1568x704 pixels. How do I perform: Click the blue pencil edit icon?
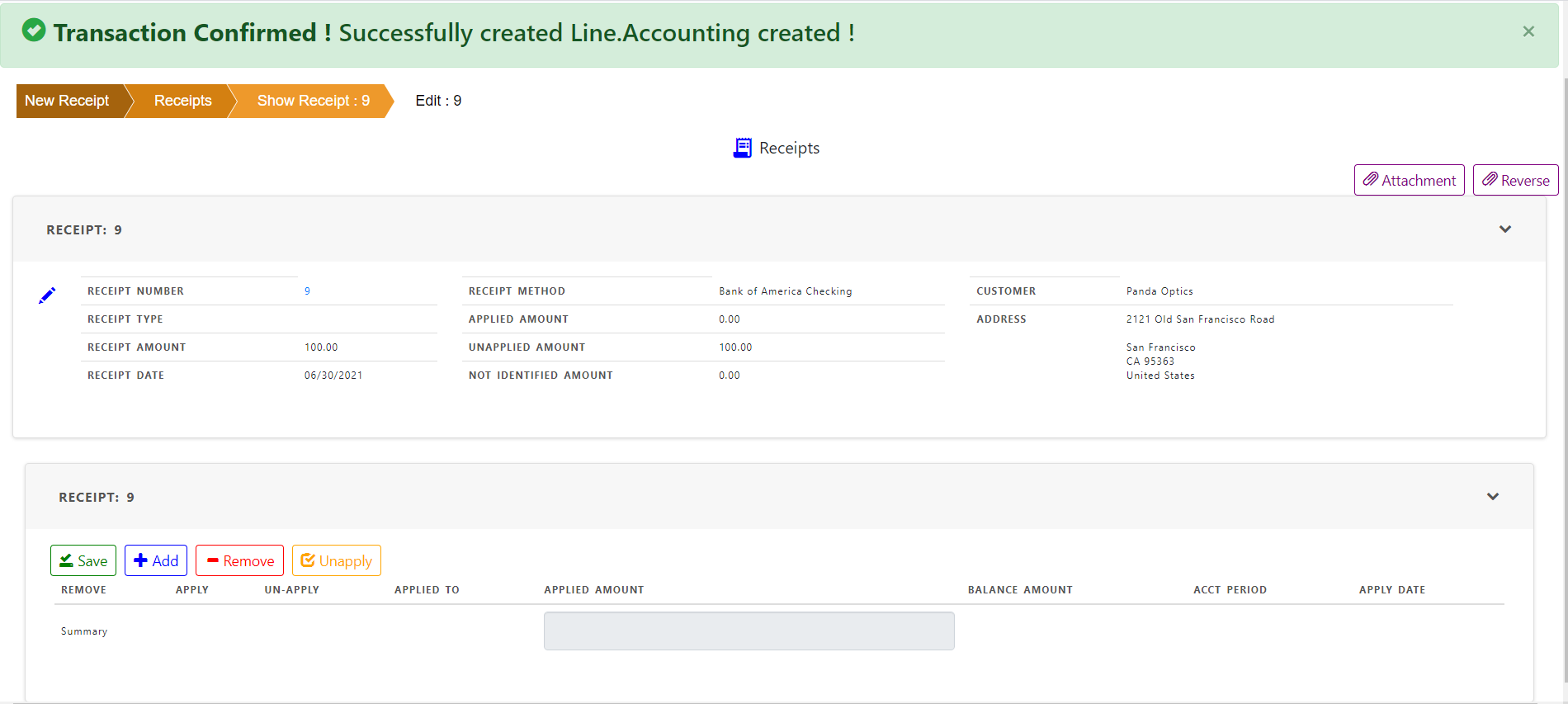(47, 295)
